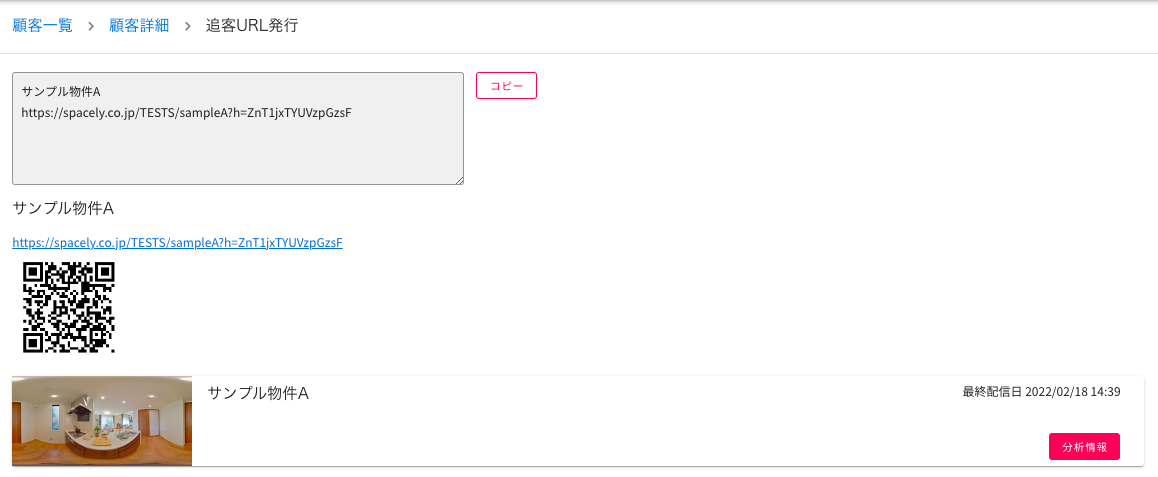Go to 顧客一覧 breadcrumb link
The width and height of the screenshot is (1158, 477).
43,26
